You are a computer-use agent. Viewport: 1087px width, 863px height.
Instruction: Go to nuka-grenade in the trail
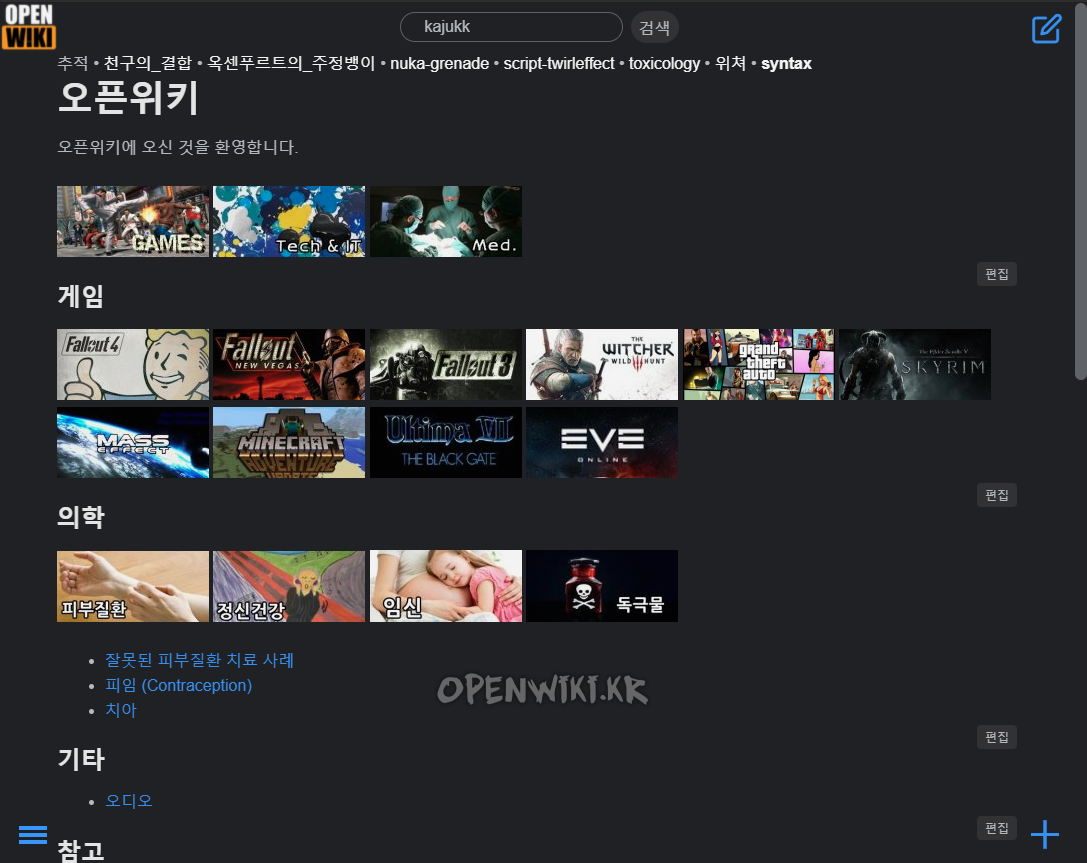(x=440, y=64)
